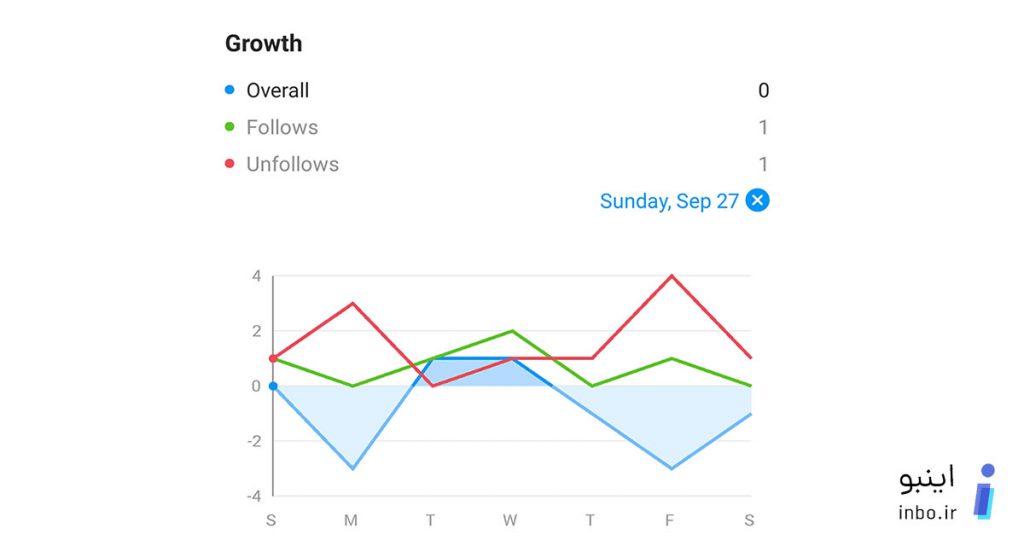Viewport: 1024px width, 546px height.
Task: Click the Sunday, Sep 27 date text
Action: point(669,201)
